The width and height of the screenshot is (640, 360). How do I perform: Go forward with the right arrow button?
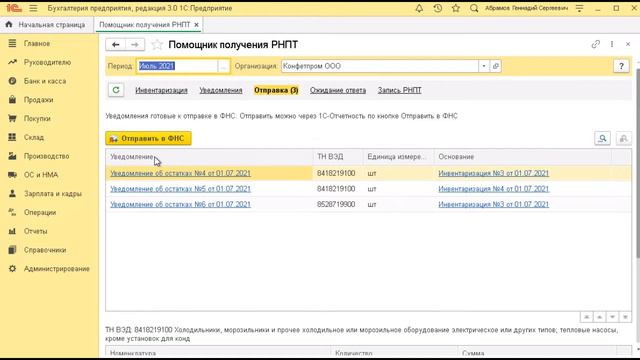pos(135,44)
